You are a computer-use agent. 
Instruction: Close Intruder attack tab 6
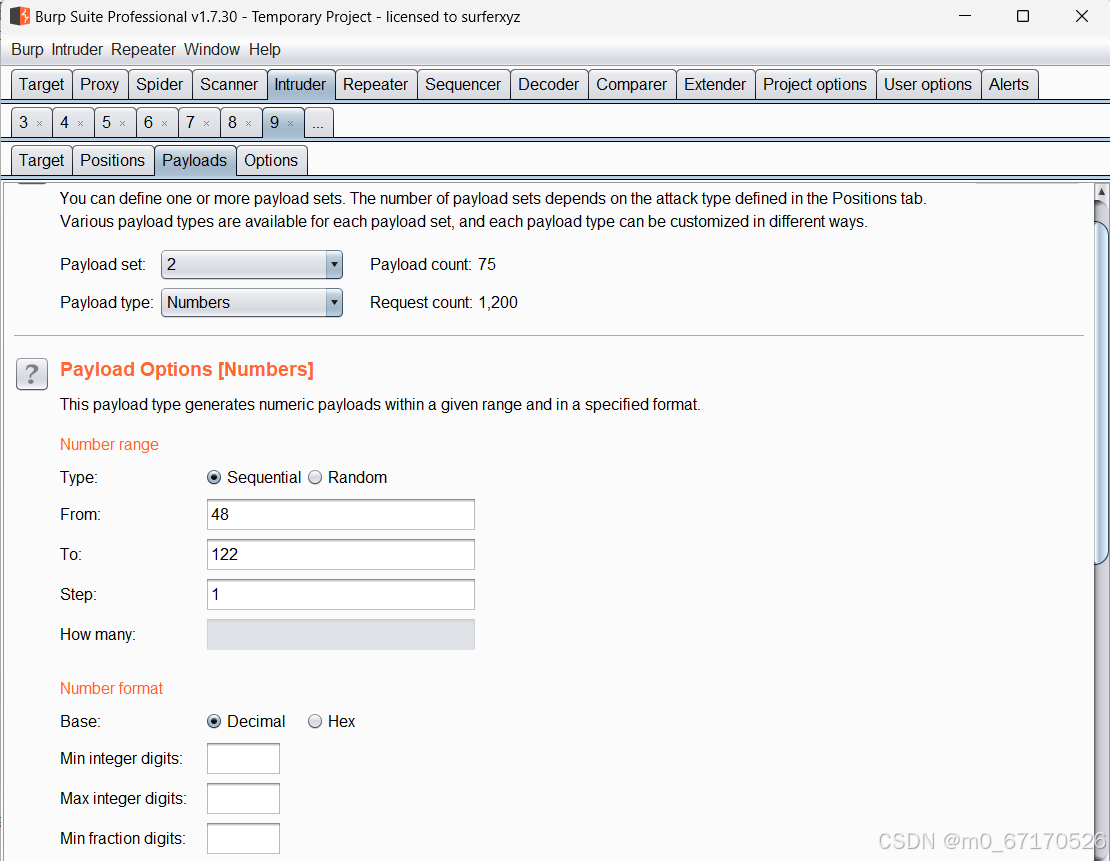[164, 124]
